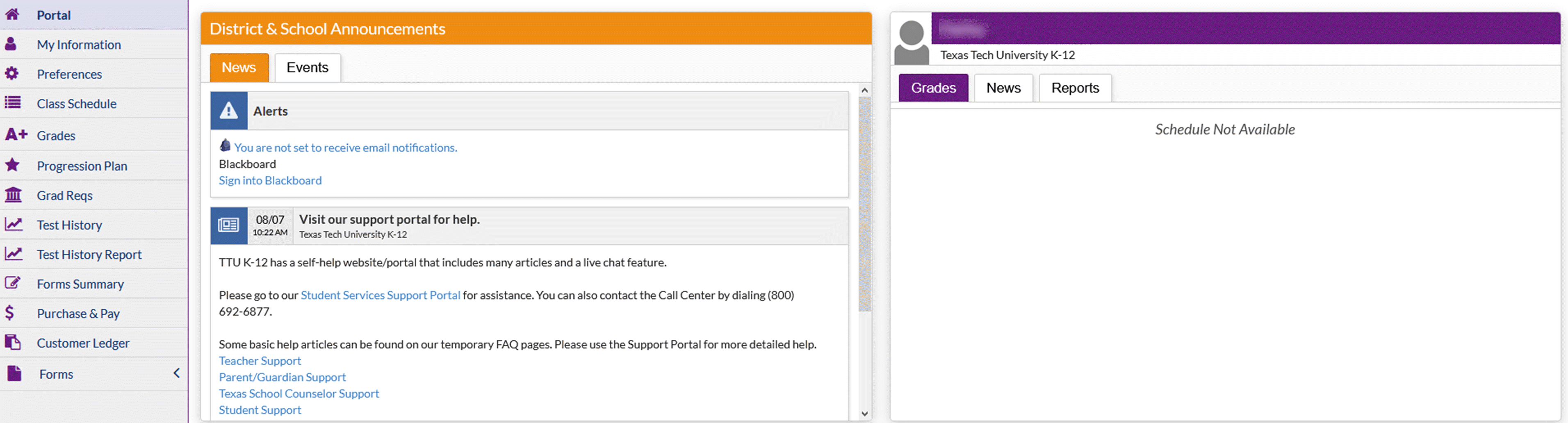This screenshot has height=423, width=1568.
Task: Open Forms Summary page
Action: pyautogui.click(x=94, y=284)
